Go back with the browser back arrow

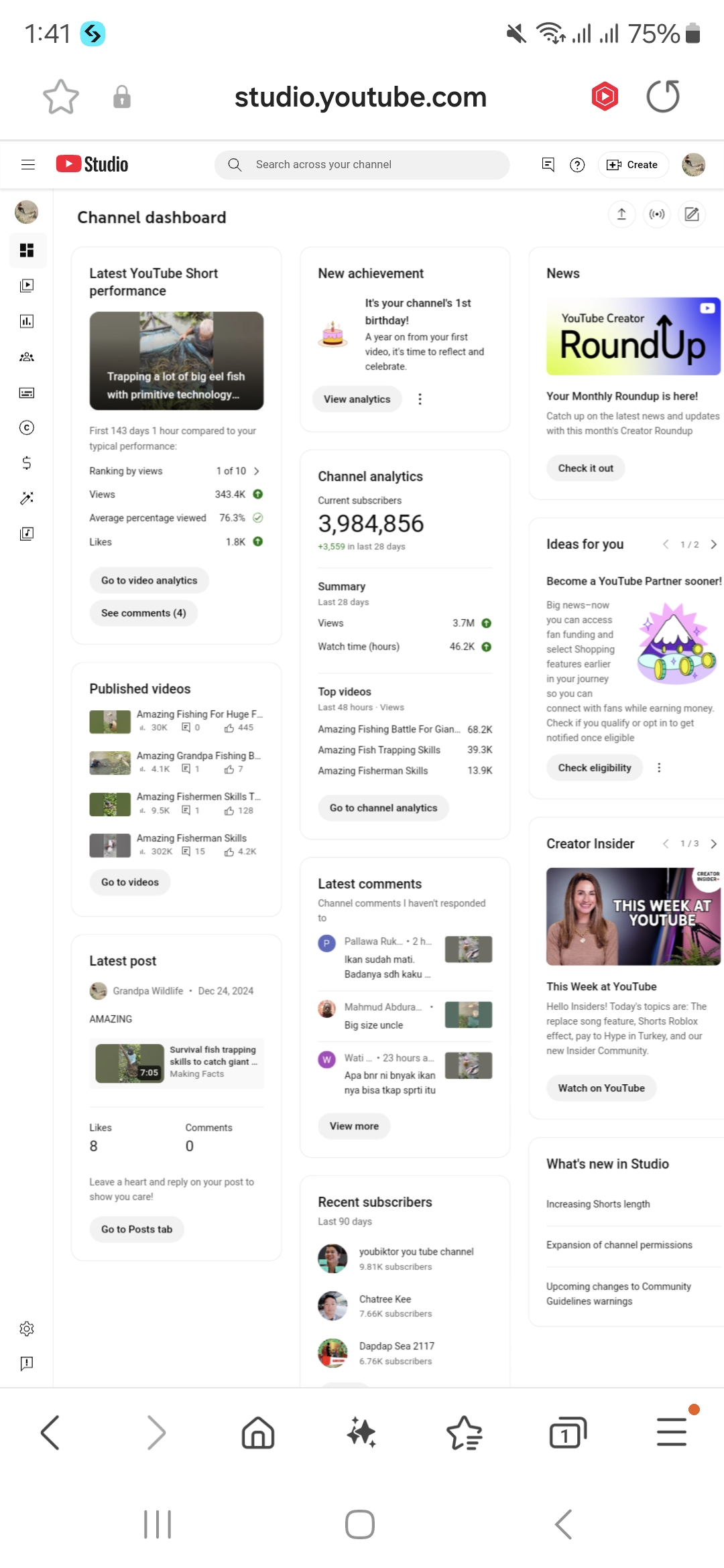point(50,1433)
